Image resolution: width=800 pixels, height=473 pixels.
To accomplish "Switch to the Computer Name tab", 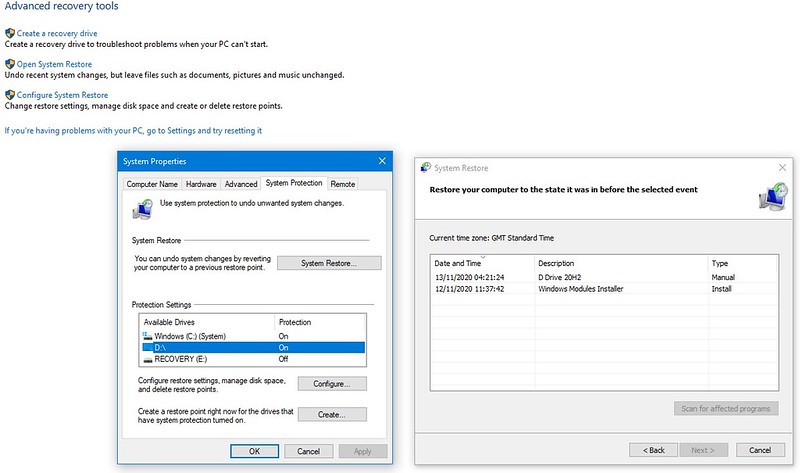I will pyautogui.click(x=152, y=184).
